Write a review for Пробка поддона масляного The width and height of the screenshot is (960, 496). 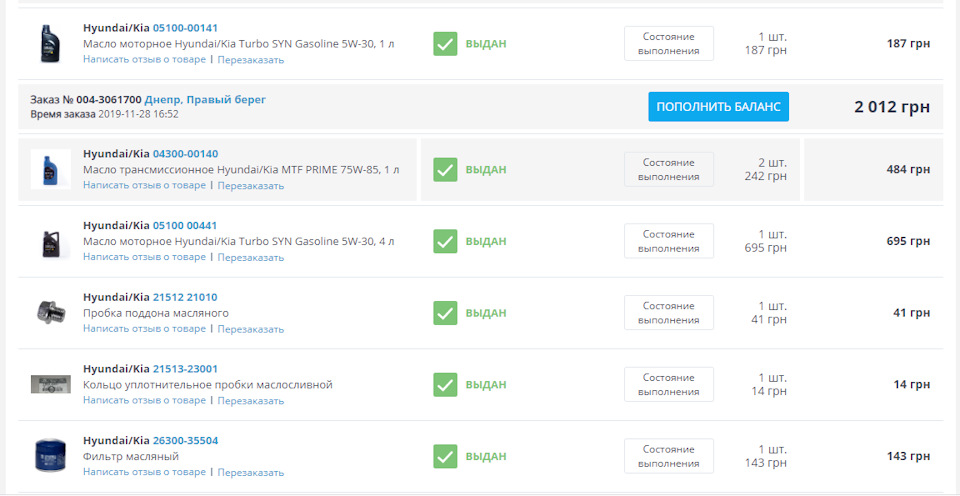tap(144, 328)
